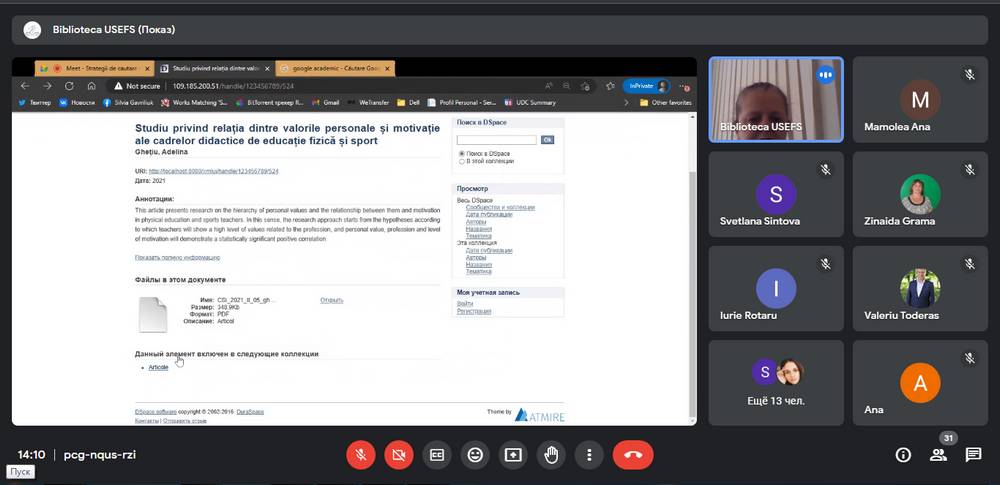Screen dimensions: 1000x485
Task: Show the participants people panel
Action: (938, 455)
